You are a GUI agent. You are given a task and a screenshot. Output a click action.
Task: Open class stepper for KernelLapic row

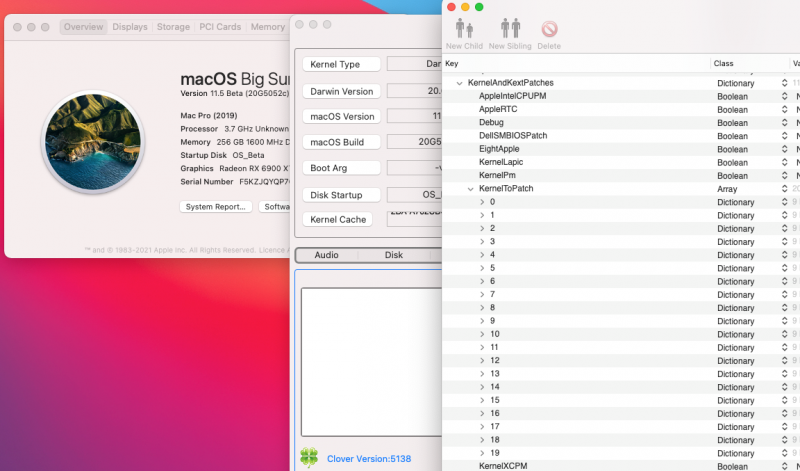point(784,163)
